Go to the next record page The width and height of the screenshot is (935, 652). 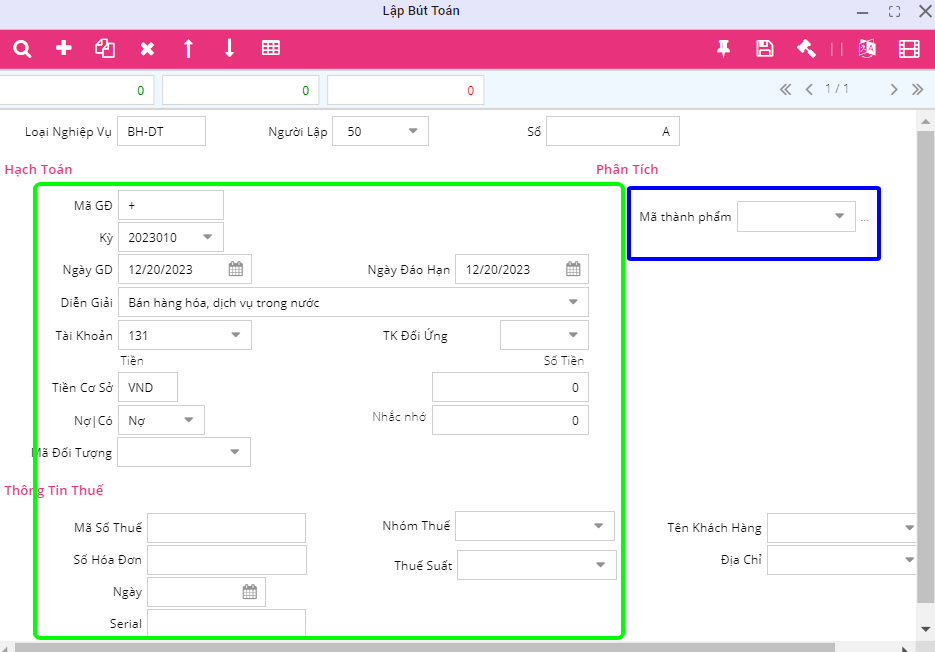pyautogui.click(x=894, y=89)
